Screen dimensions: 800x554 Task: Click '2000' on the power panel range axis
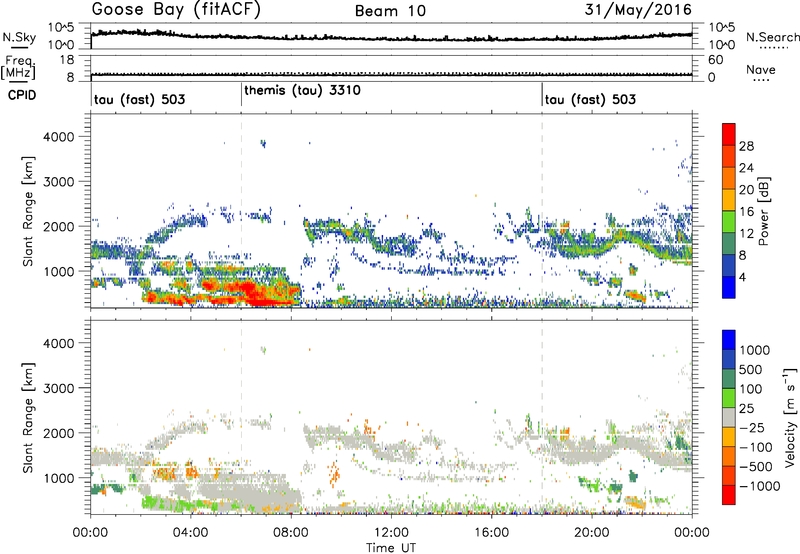(x=59, y=226)
